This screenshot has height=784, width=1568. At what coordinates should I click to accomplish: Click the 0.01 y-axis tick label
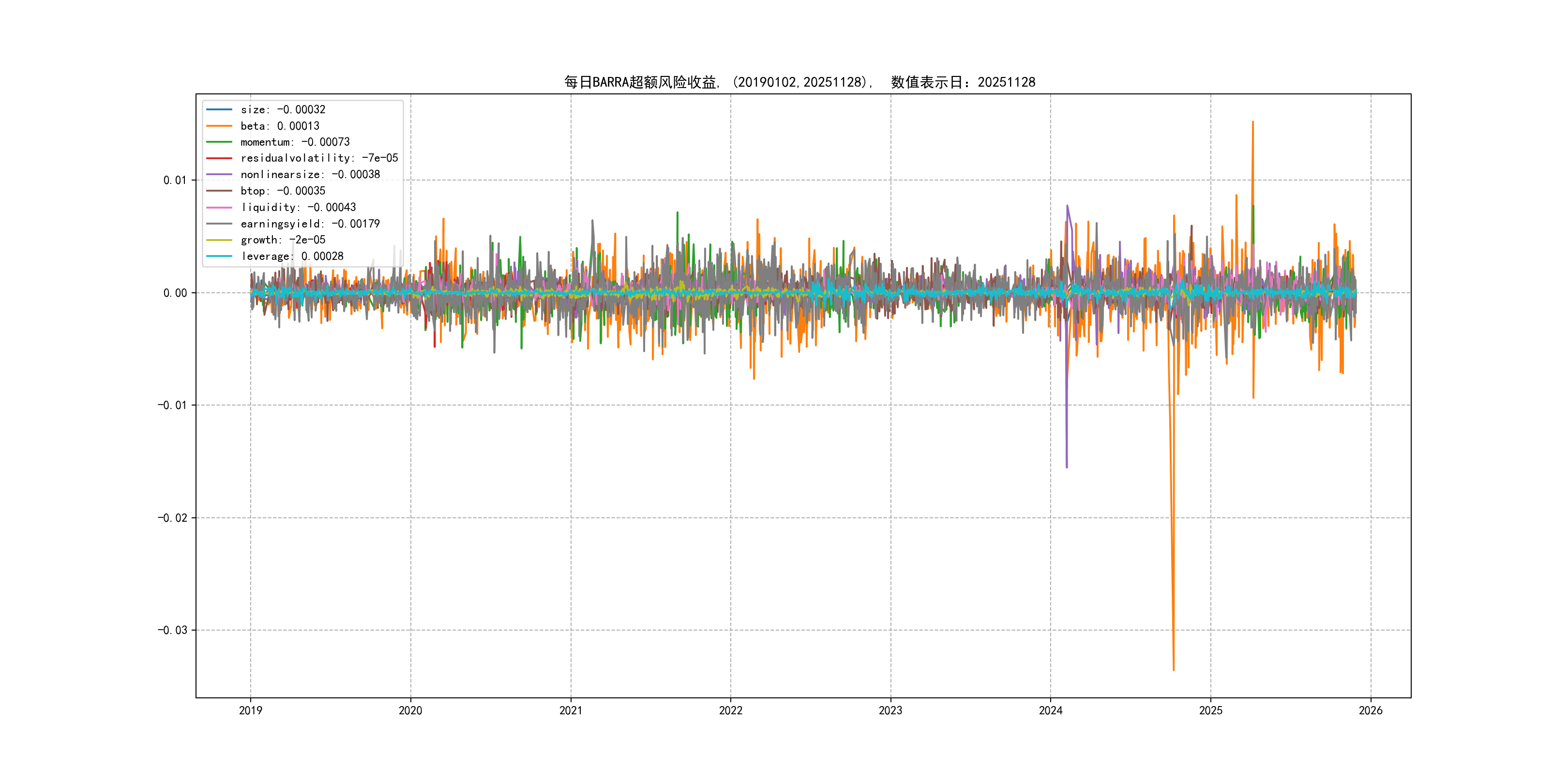pyautogui.click(x=175, y=180)
